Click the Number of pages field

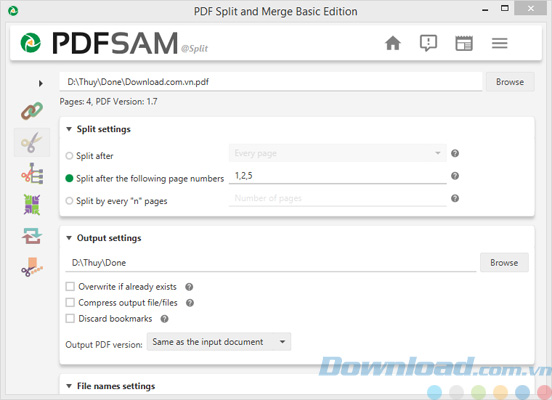pyautogui.click(x=338, y=198)
